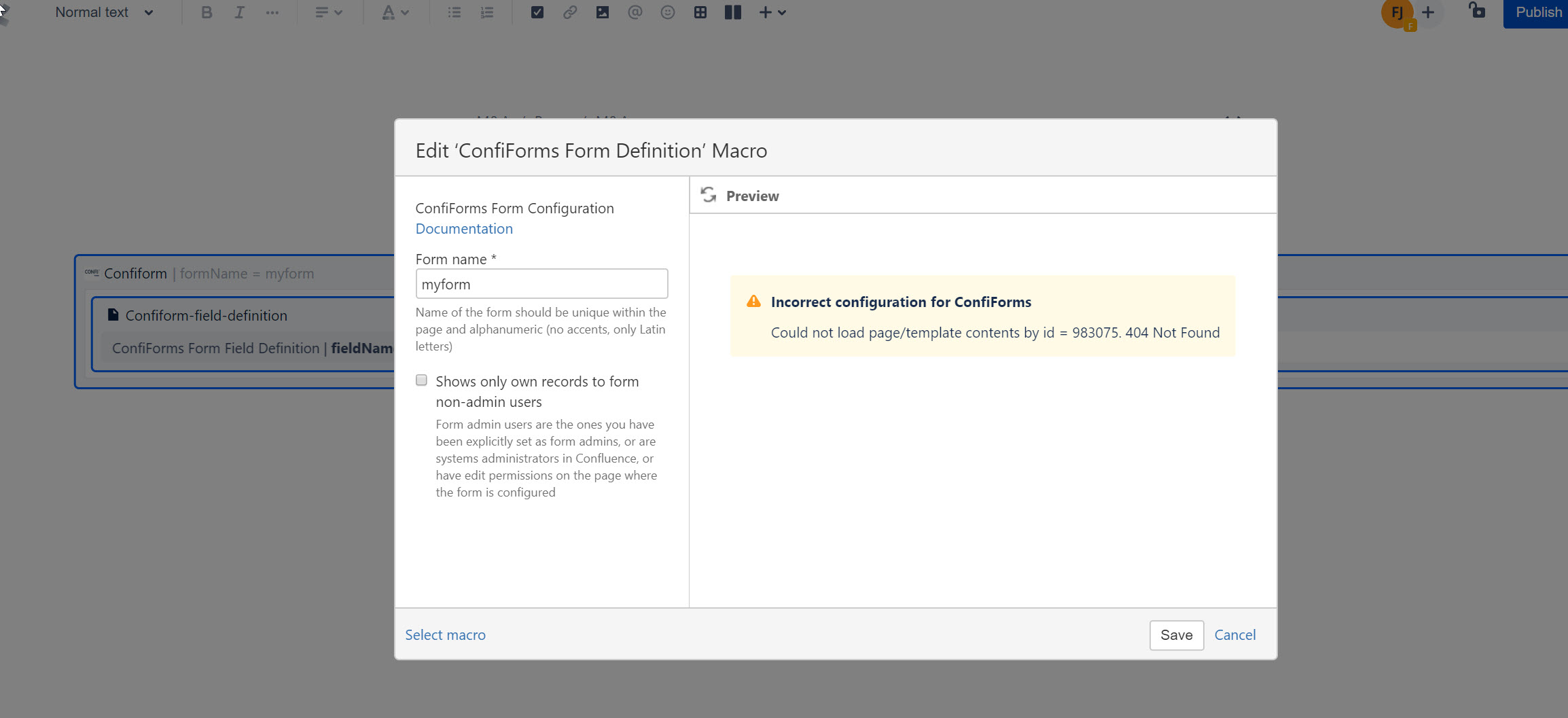Insert a table
The height and width of the screenshot is (718, 1568).
700,12
